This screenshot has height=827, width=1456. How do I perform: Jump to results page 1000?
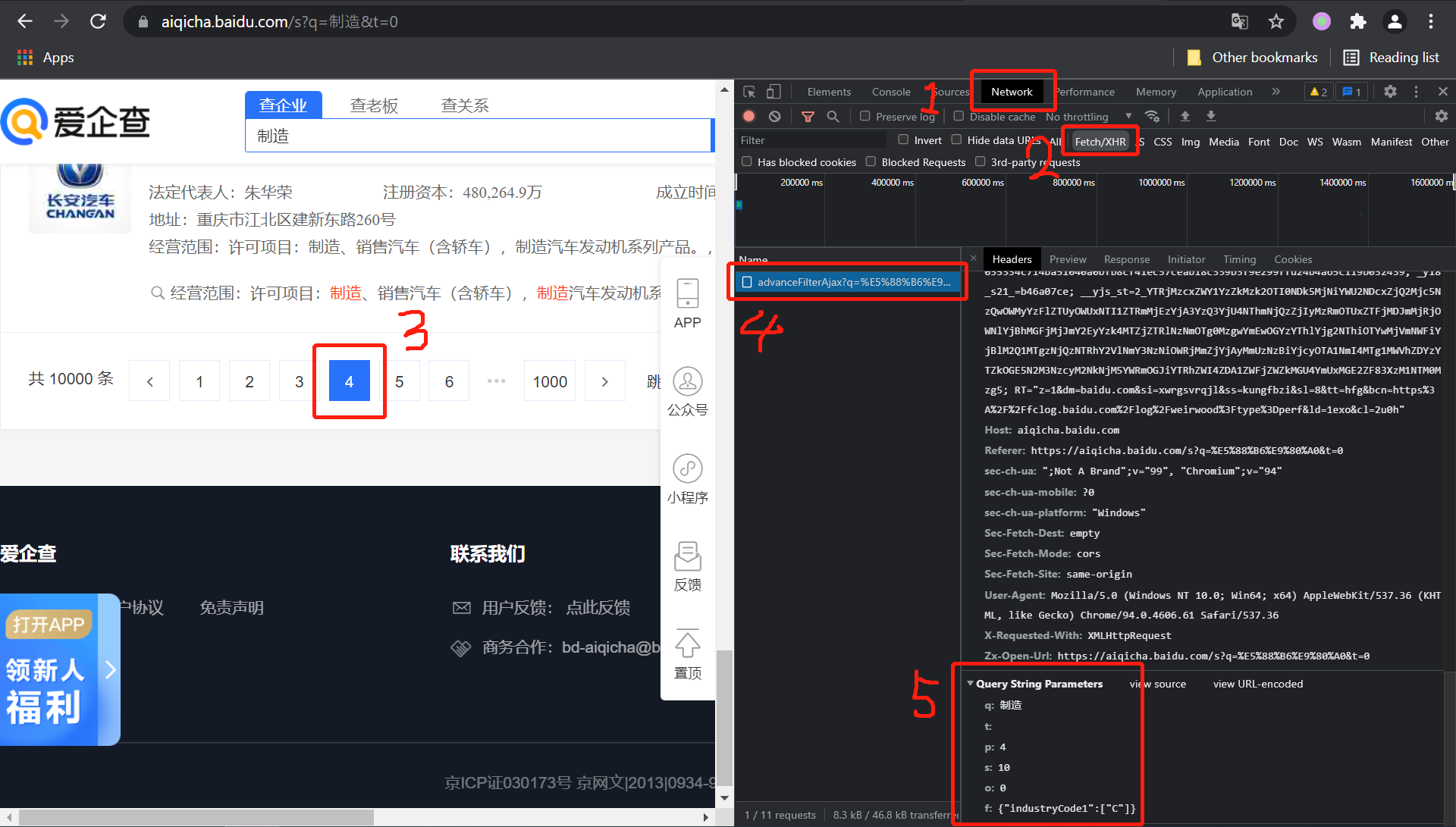(550, 381)
